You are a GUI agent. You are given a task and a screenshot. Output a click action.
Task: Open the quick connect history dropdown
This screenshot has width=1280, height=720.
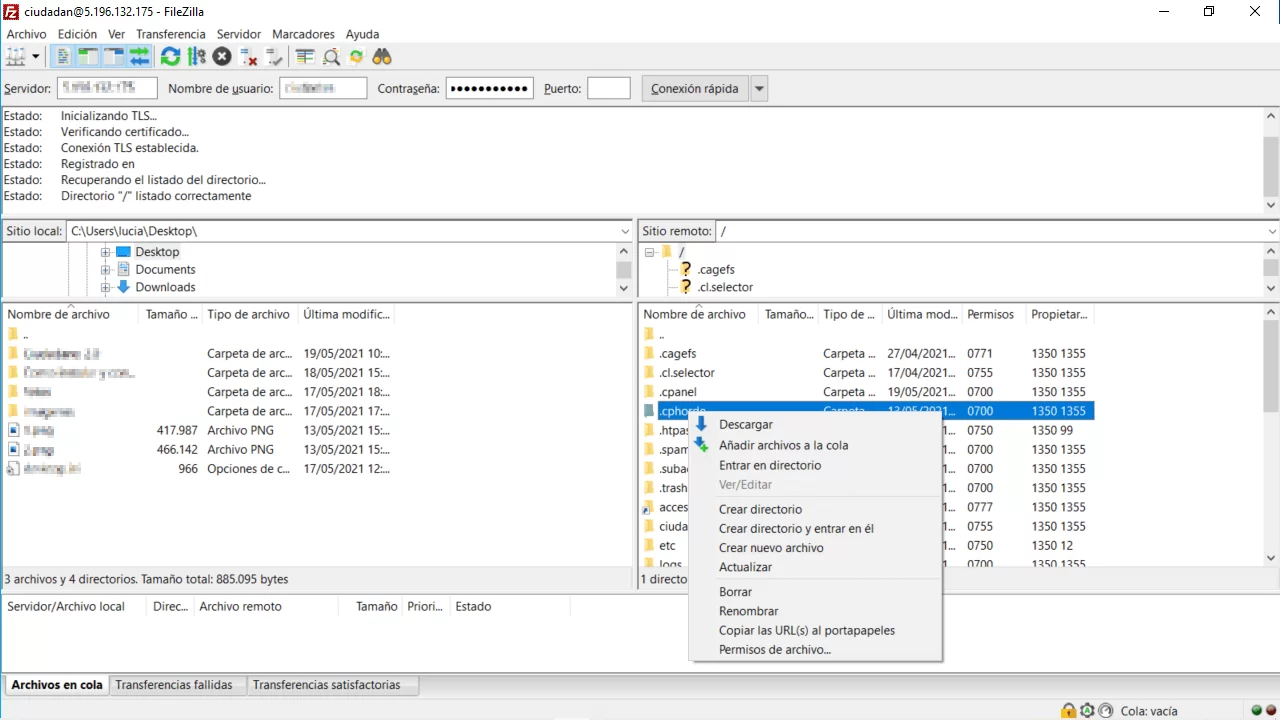pyautogui.click(x=759, y=88)
